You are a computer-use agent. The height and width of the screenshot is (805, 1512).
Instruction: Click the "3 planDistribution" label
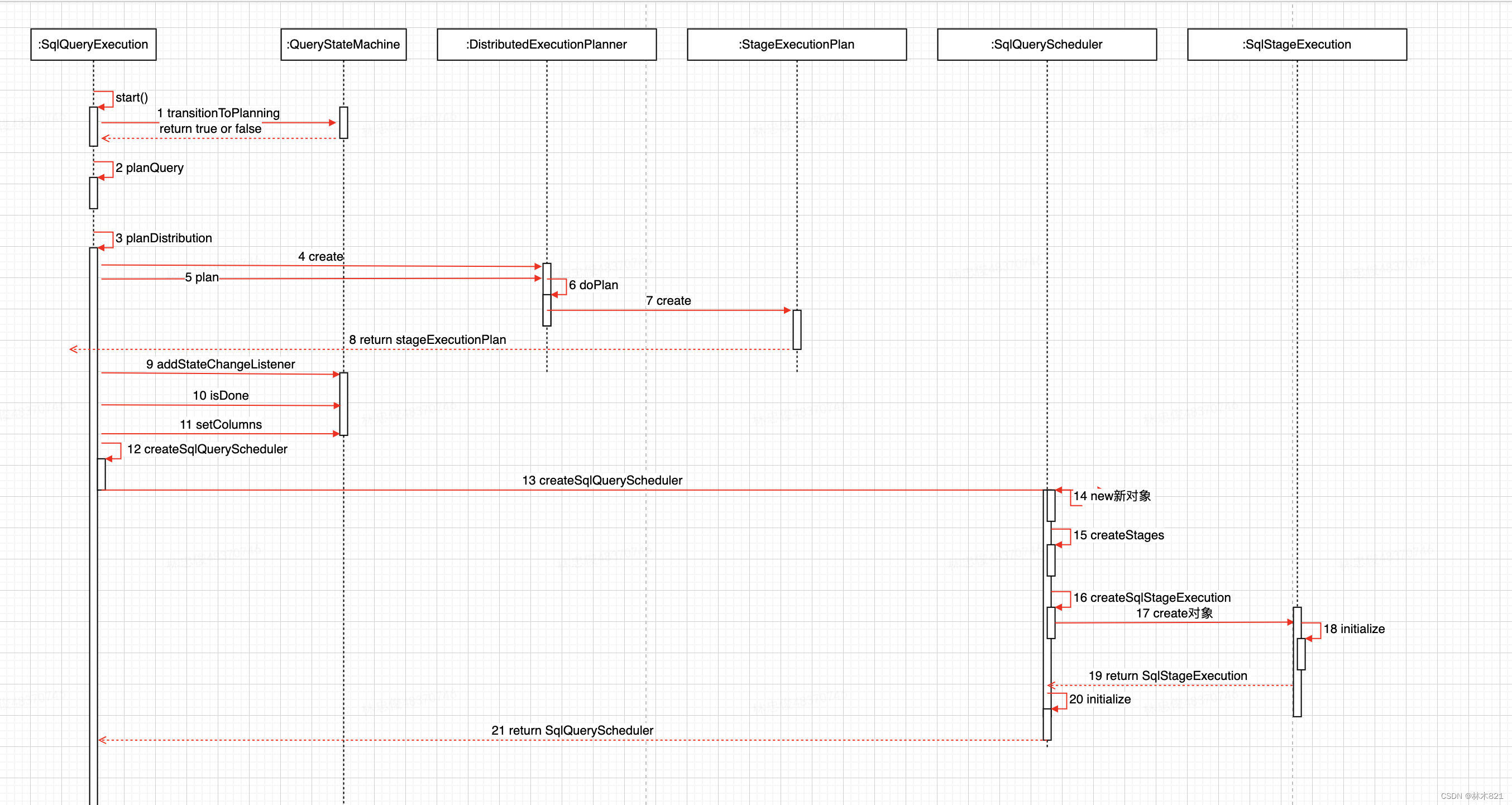pyautogui.click(x=164, y=238)
